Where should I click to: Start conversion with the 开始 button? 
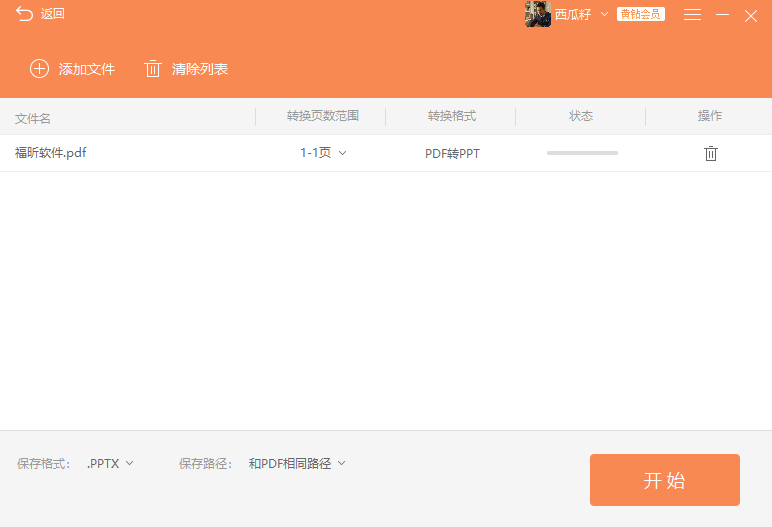coord(665,480)
